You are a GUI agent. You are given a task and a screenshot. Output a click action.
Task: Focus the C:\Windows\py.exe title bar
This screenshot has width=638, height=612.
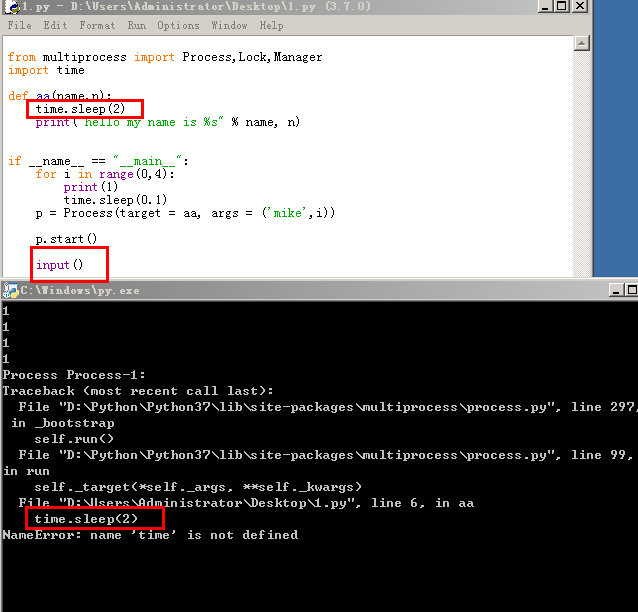tap(300, 290)
